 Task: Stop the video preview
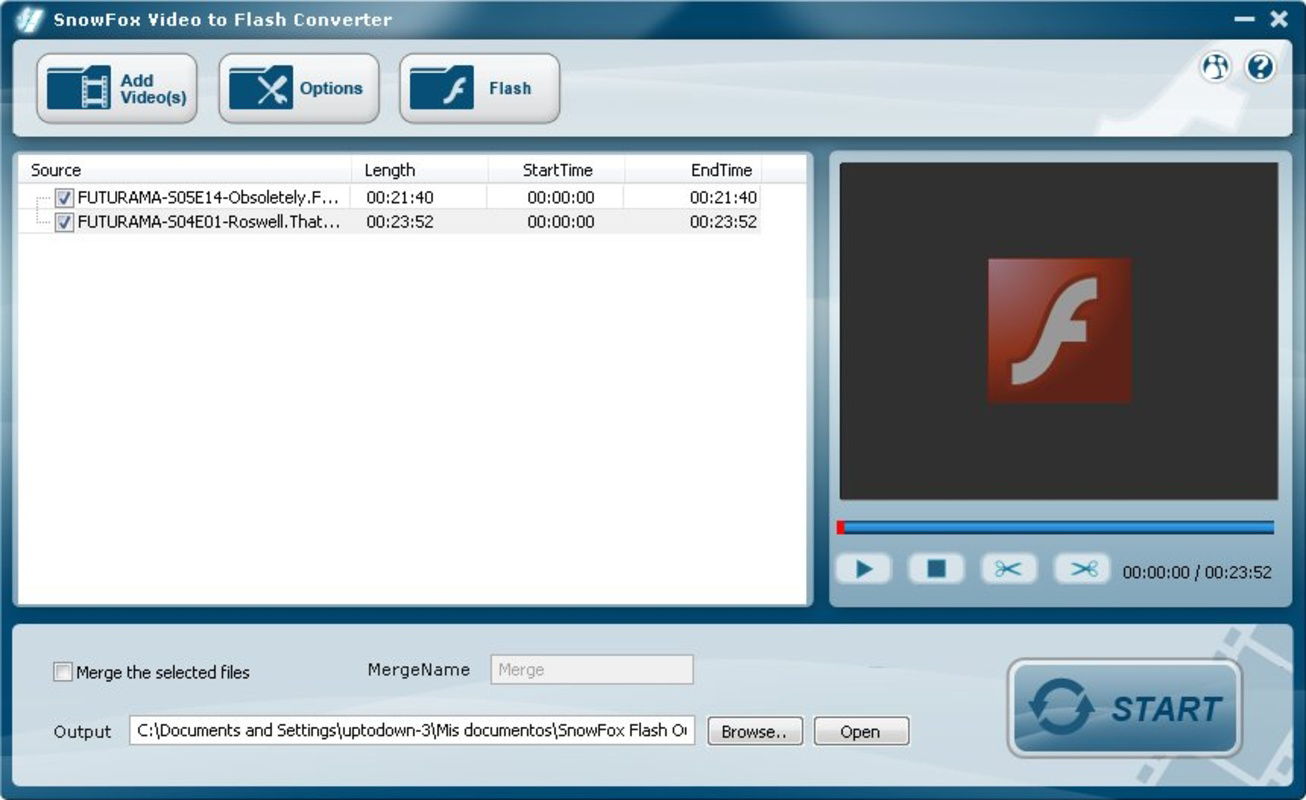[936, 569]
